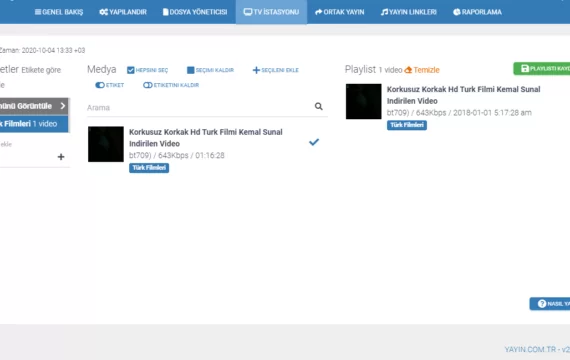Toggle the Etiketini Kaldır switch

click(x=148, y=85)
